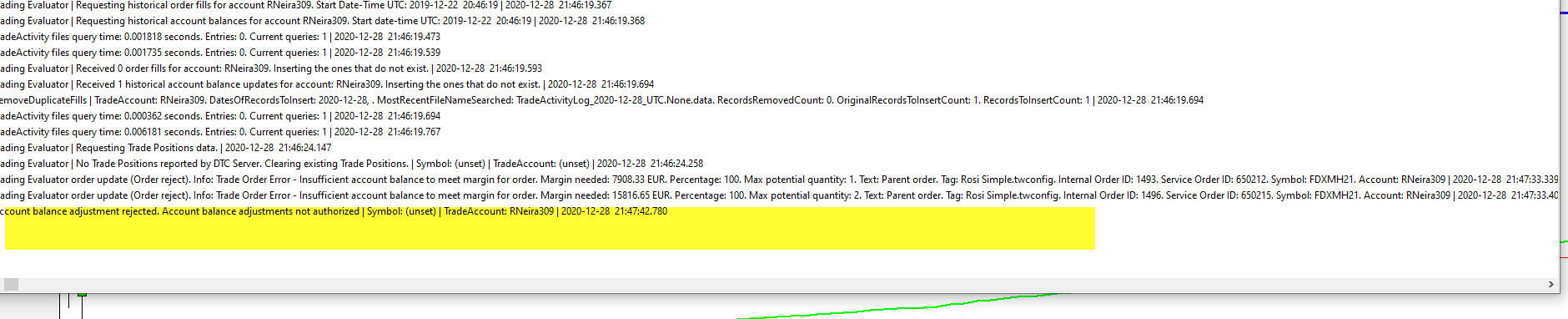Screen dimensions: 1568x319
Task: Click the horizontal scrollbar right arrow
Action: pos(1550,285)
